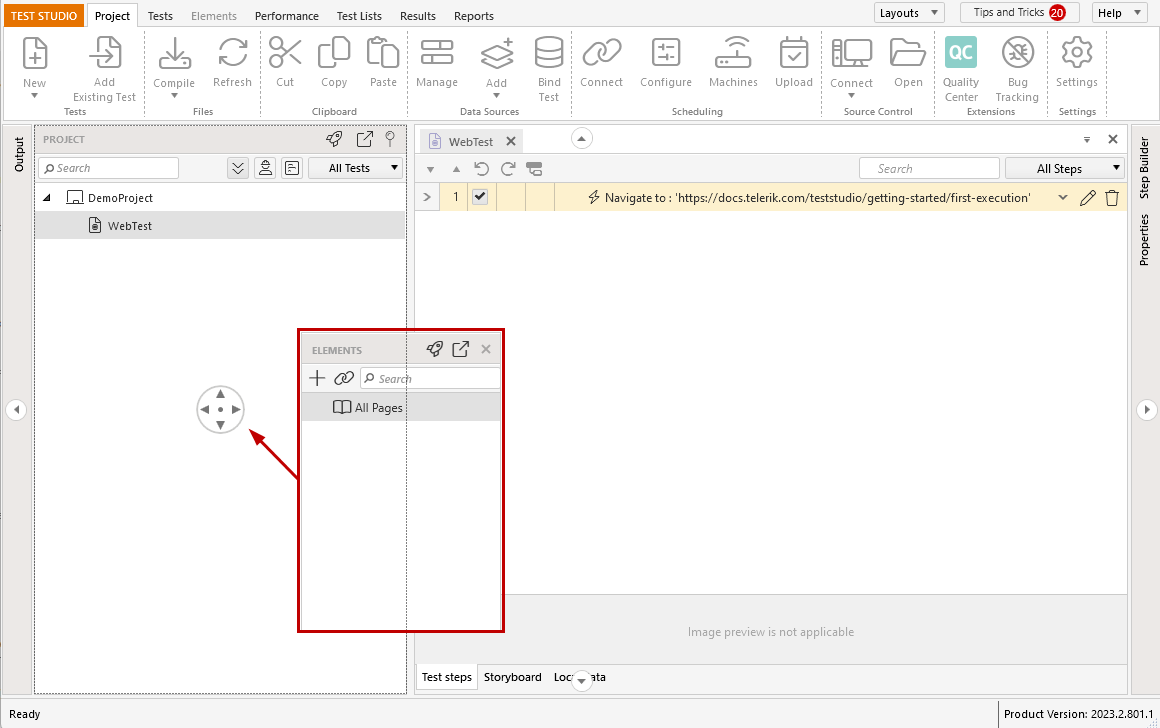Select the Test steps tab
The width and height of the screenshot is (1160, 728).
(447, 677)
